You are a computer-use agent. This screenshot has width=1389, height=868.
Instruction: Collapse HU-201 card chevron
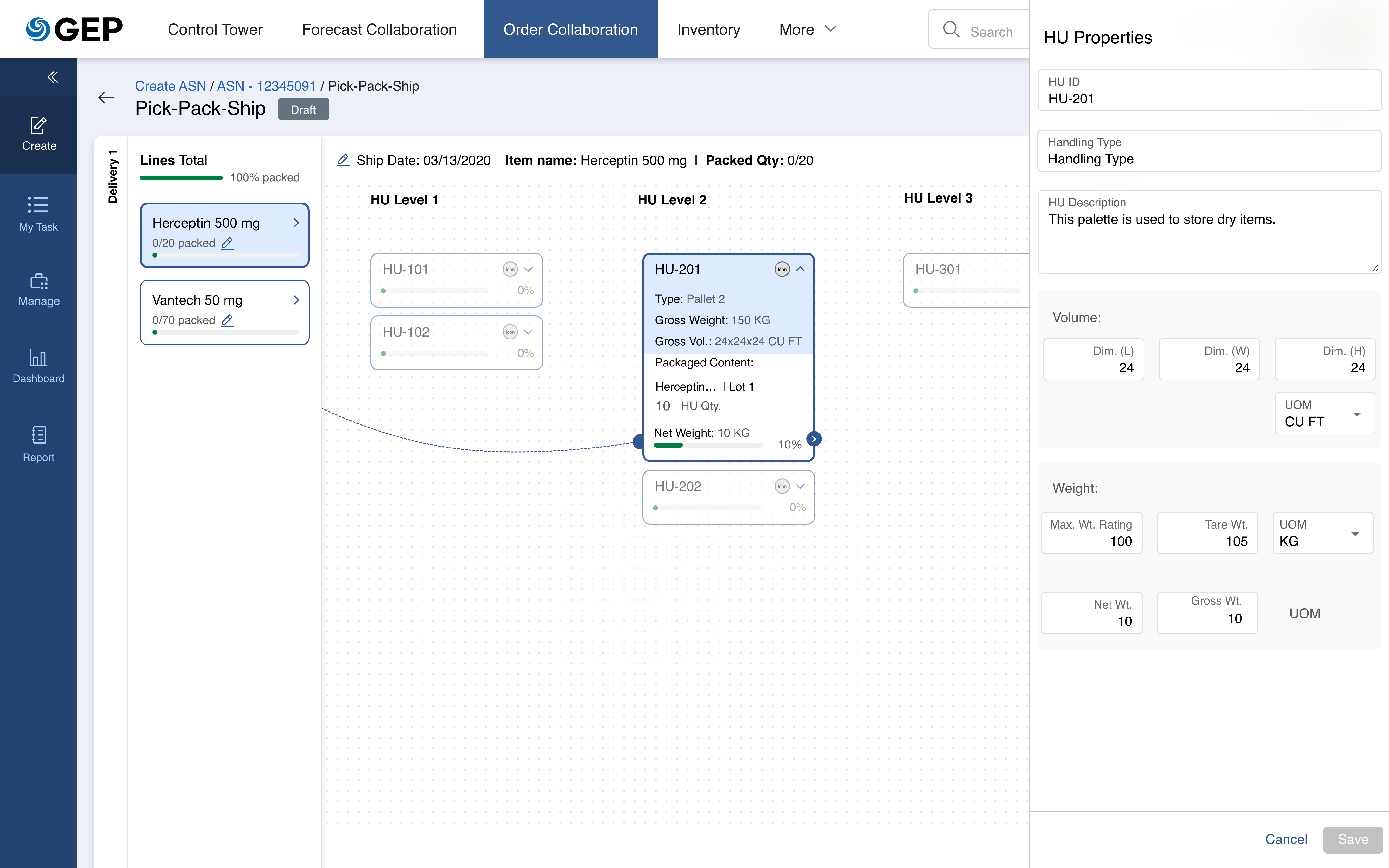tap(800, 269)
